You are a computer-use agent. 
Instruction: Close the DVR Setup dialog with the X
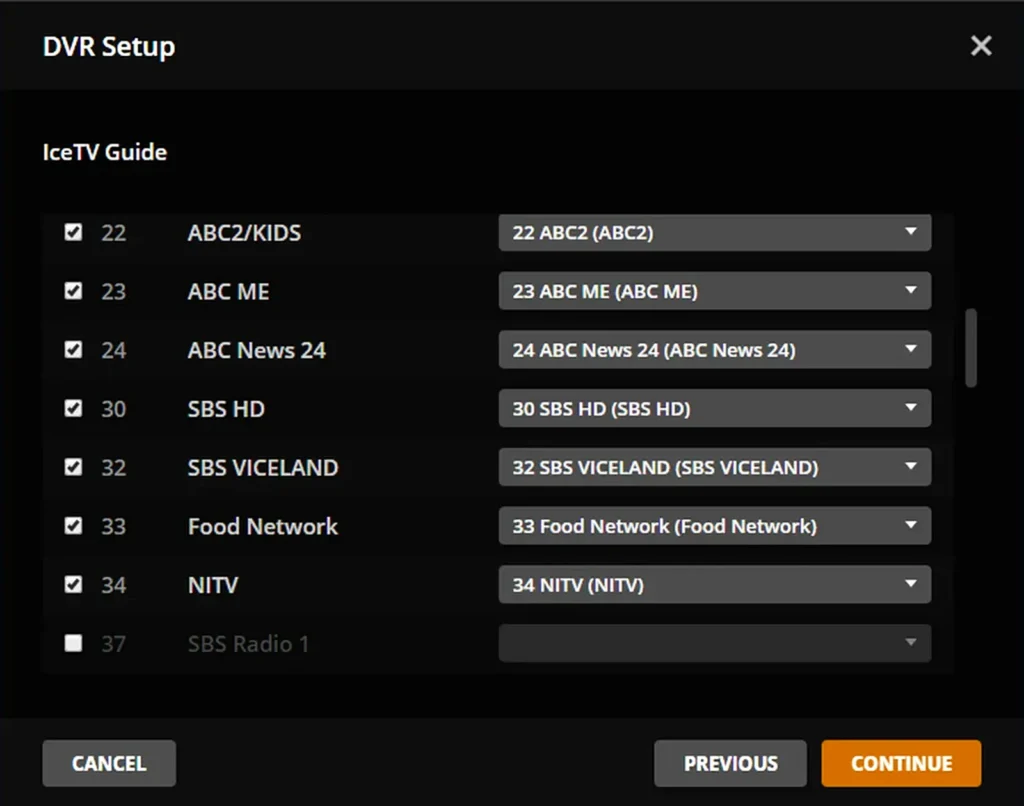pos(981,46)
